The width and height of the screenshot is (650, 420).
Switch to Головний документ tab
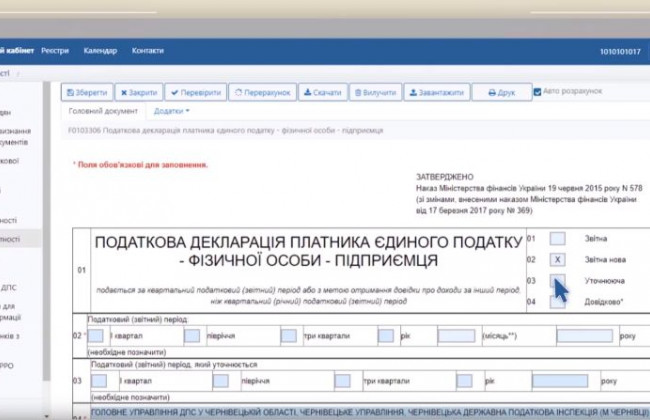[x=103, y=111]
